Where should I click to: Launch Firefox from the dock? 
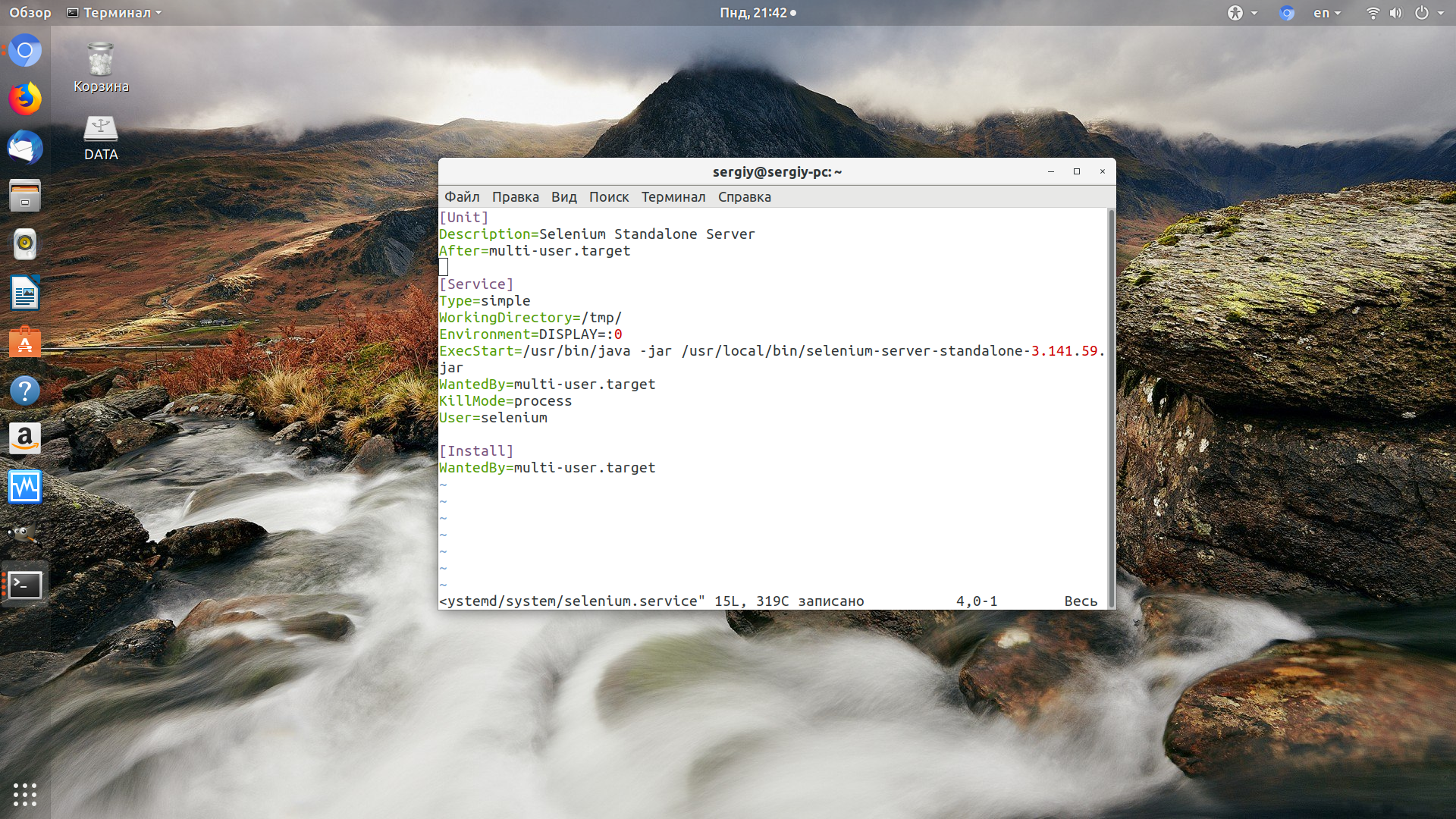pos(25,99)
